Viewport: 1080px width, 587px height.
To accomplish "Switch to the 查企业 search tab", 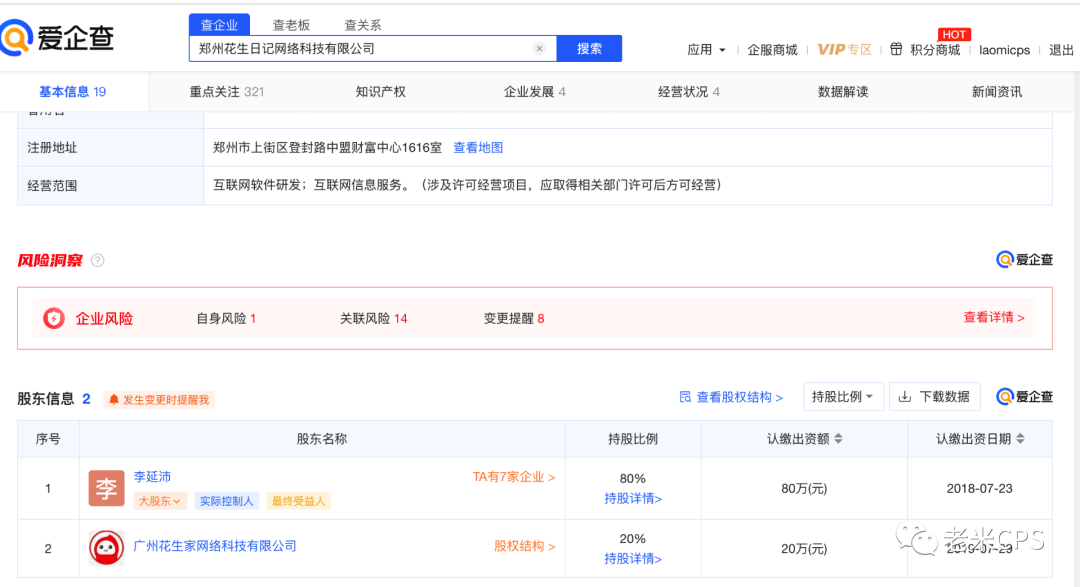I will tap(219, 25).
